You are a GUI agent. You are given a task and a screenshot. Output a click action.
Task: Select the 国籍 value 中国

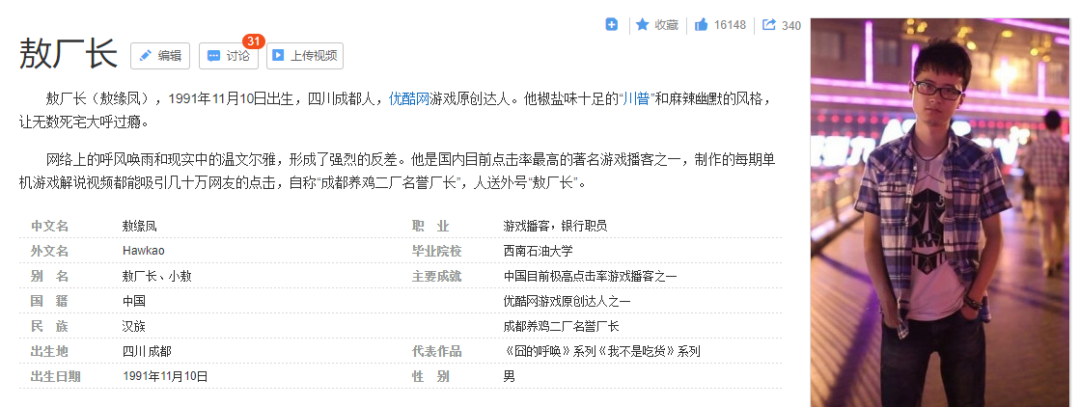(134, 301)
